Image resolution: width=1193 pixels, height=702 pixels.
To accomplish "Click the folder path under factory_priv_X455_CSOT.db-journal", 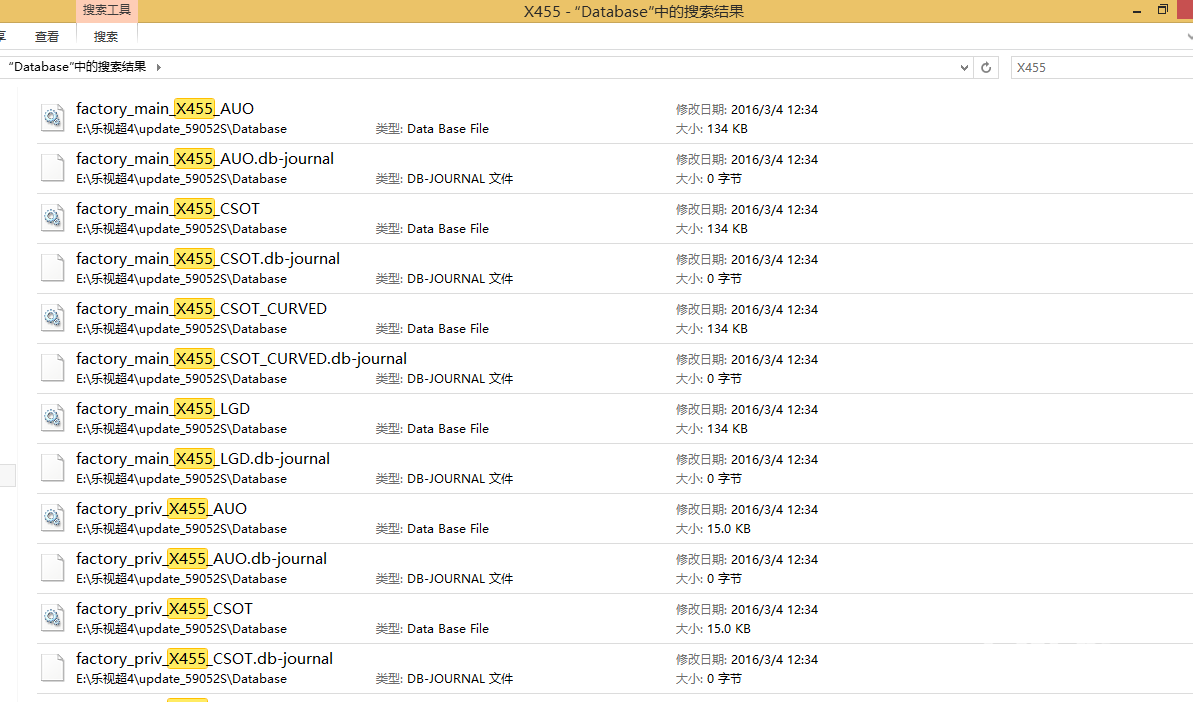I will pos(181,679).
